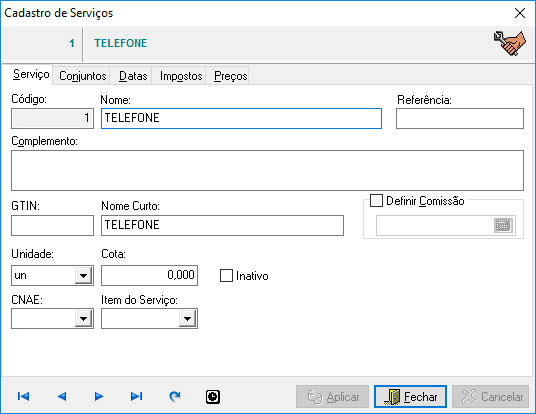This screenshot has height=414, width=536.
Task: Switch to the Impostos tab
Action: click(181, 76)
